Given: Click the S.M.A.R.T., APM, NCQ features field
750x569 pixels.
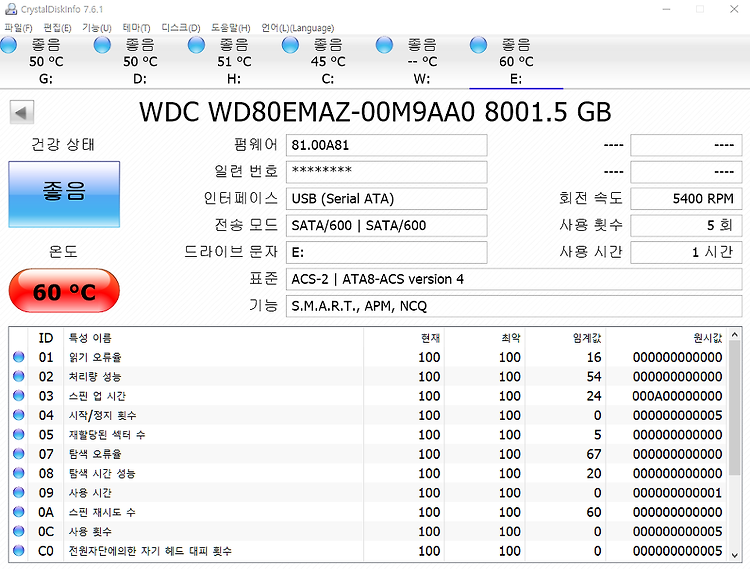Looking at the screenshot, I should (x=514, y=306).
